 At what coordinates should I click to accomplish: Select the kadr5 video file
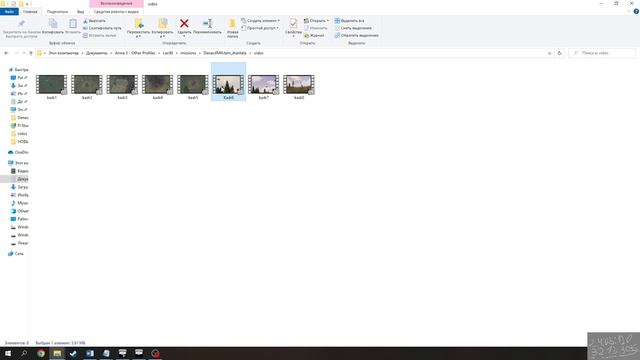tap(193, 87)
